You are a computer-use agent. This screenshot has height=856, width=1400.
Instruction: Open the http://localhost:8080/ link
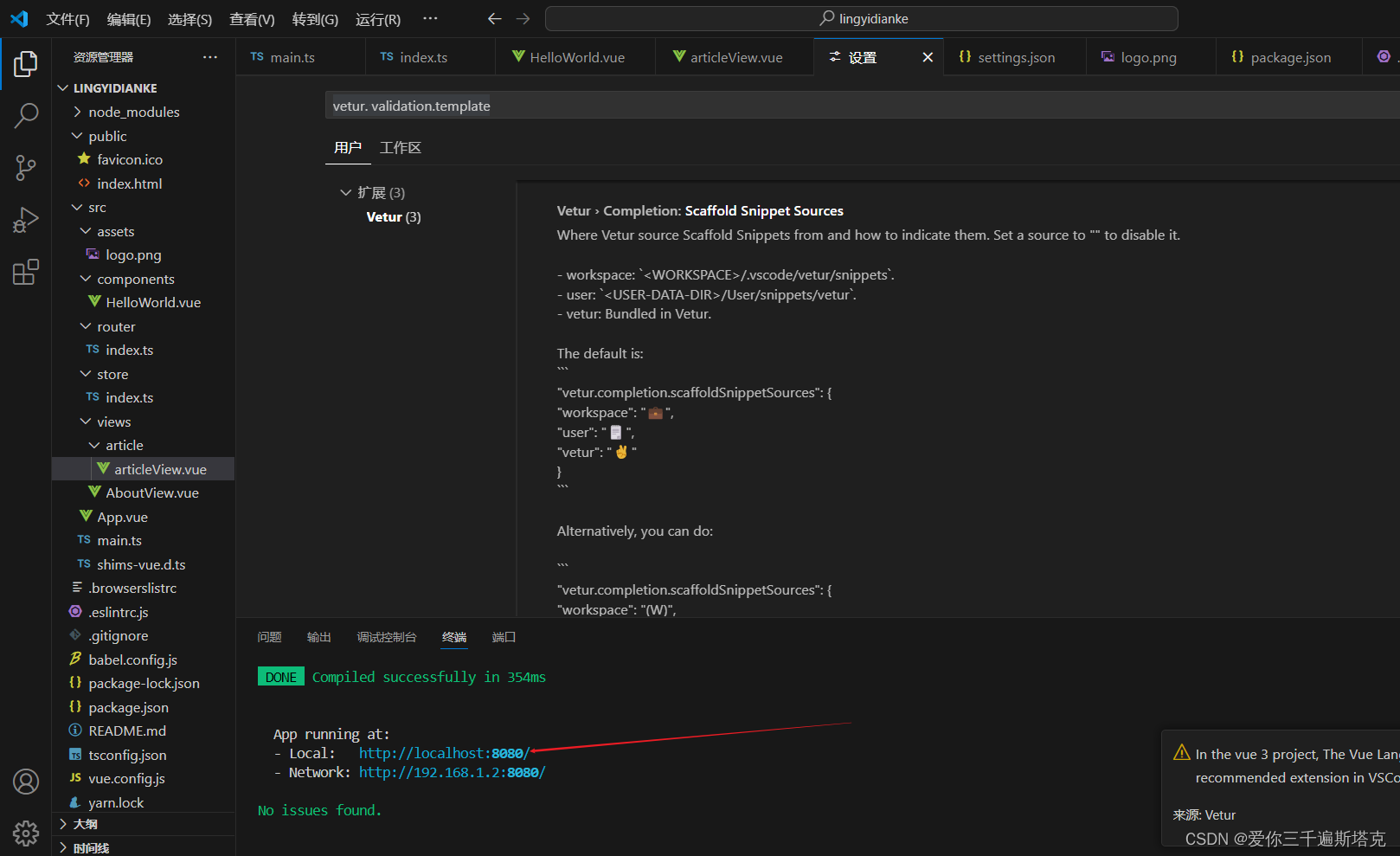point(443,752)
